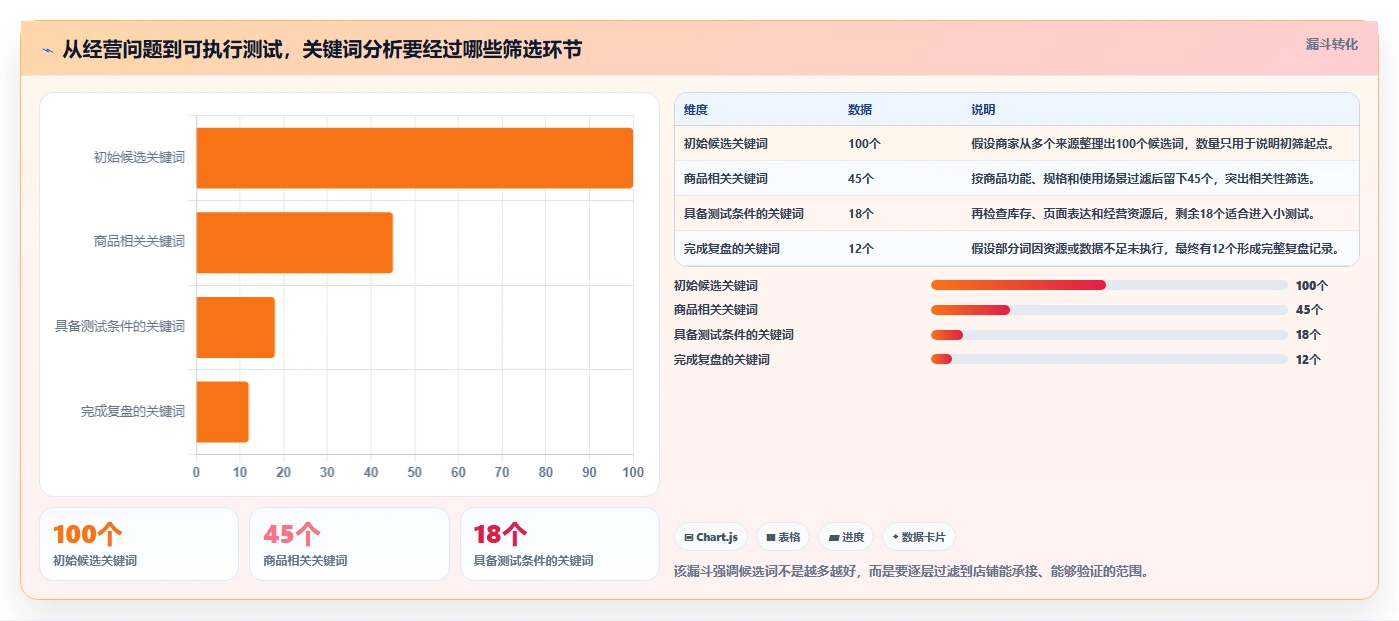Screen dimensions: 1399x621
Task: Click the 维度 table column header
Action: pos(696,110)
